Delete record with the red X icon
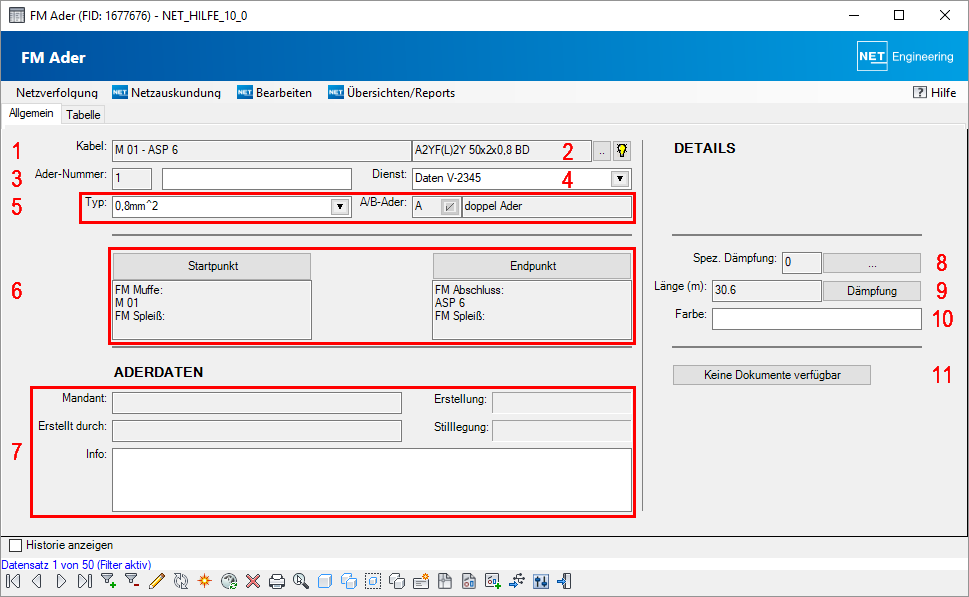Screen dimensions: 969x597 point(253,581)
